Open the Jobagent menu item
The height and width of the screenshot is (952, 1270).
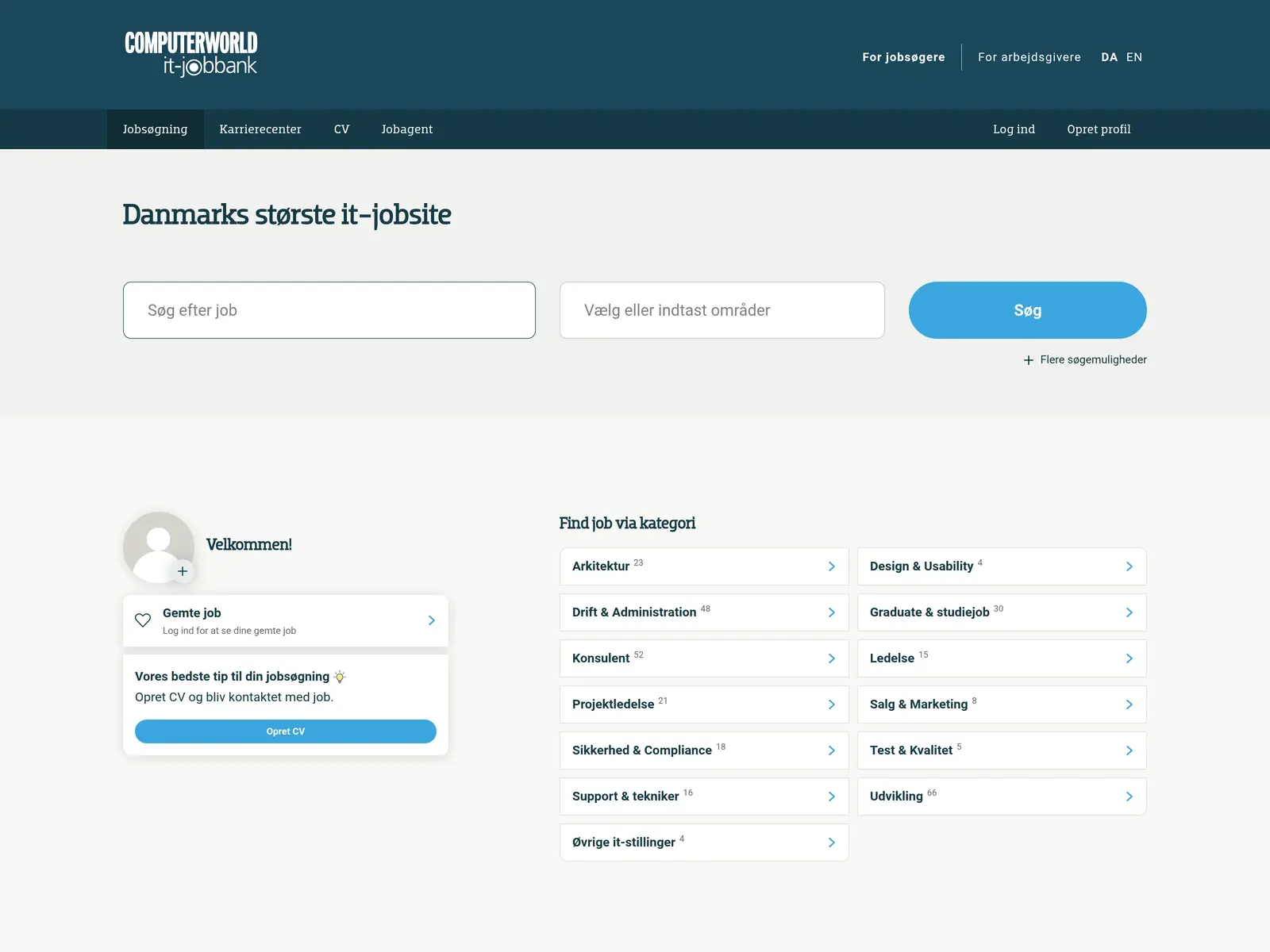(407, 129)
